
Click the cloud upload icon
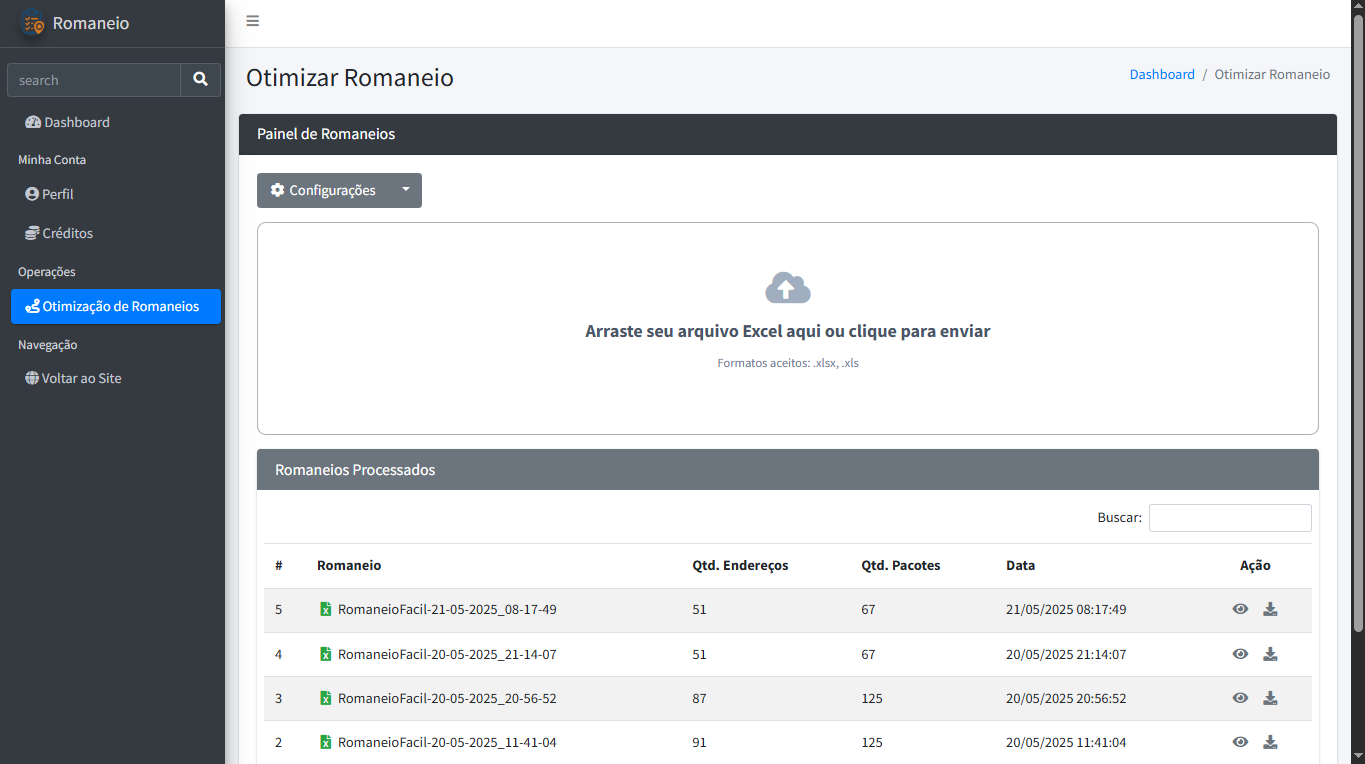tap(788, 288)
